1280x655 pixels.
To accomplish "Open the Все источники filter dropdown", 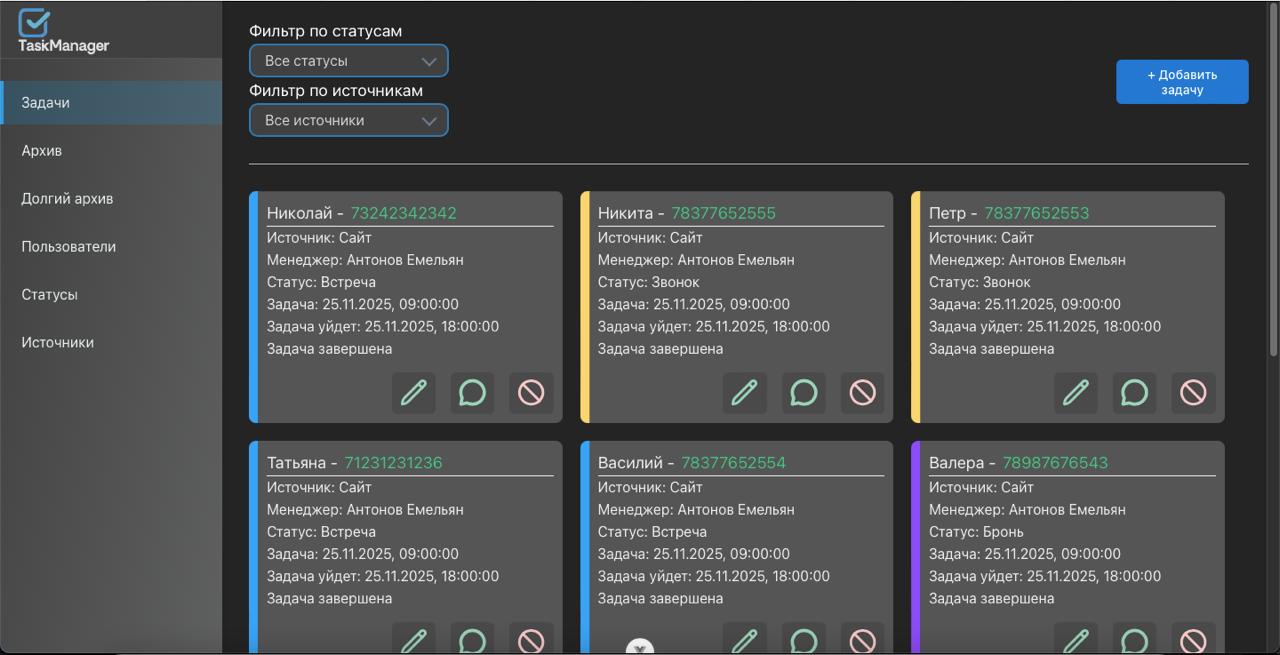I will (x=348, y=121).
